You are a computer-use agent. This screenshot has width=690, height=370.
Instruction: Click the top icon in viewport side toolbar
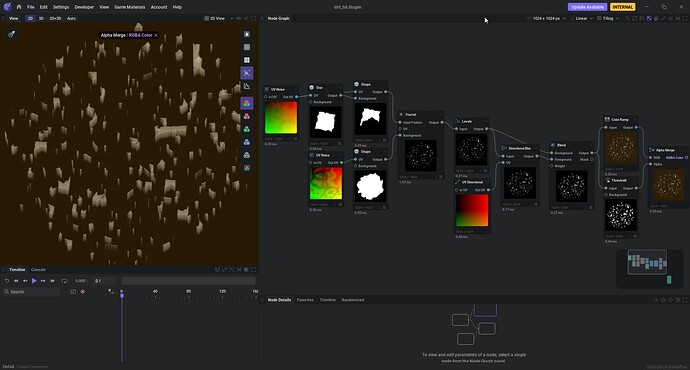pyautogui.click(x=247, y=34)
